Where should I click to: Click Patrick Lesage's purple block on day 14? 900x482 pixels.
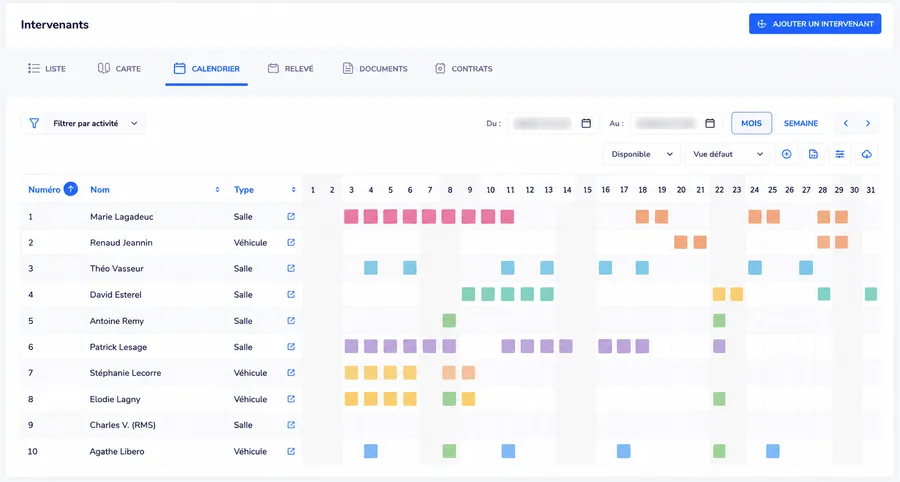point(566,346)
